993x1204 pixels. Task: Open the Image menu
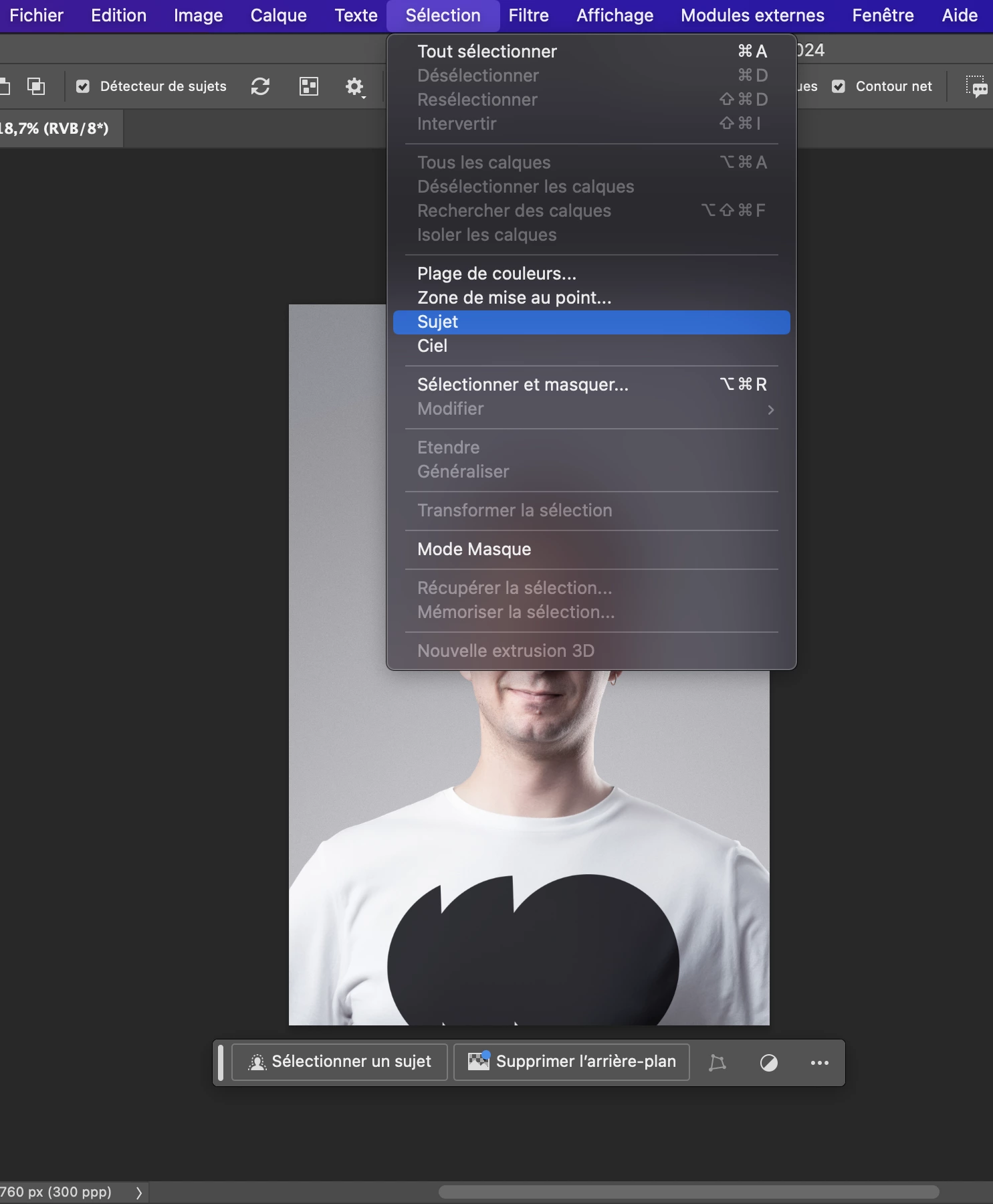[198, 15]
